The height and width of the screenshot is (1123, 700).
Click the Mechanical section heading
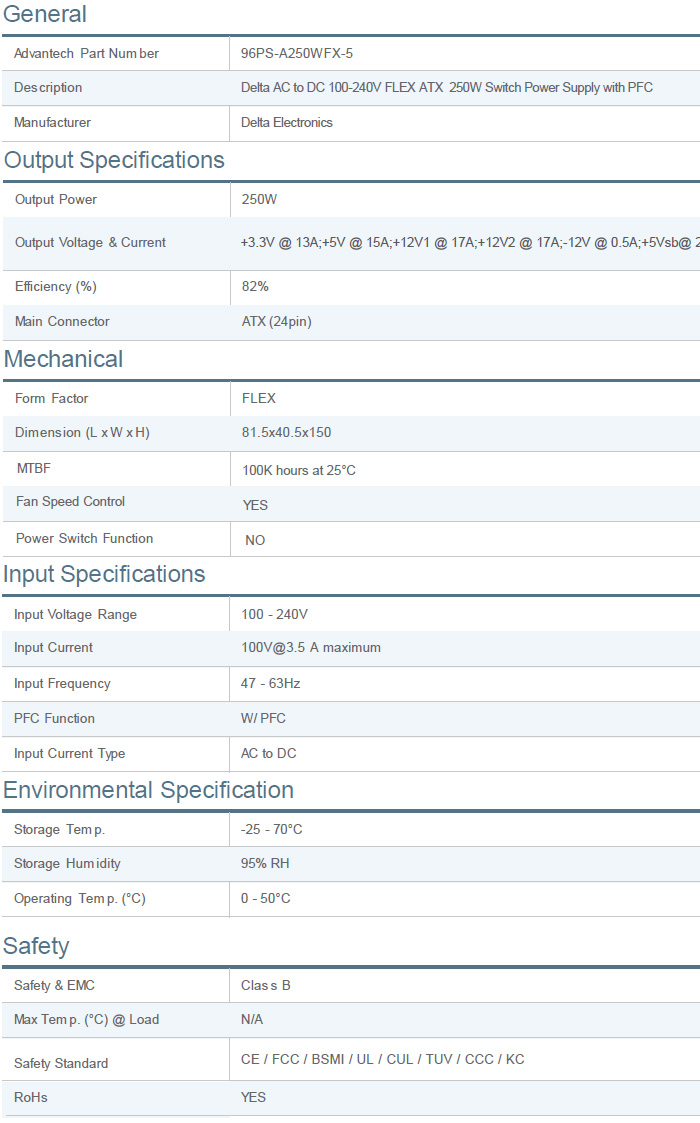(63, 359)
